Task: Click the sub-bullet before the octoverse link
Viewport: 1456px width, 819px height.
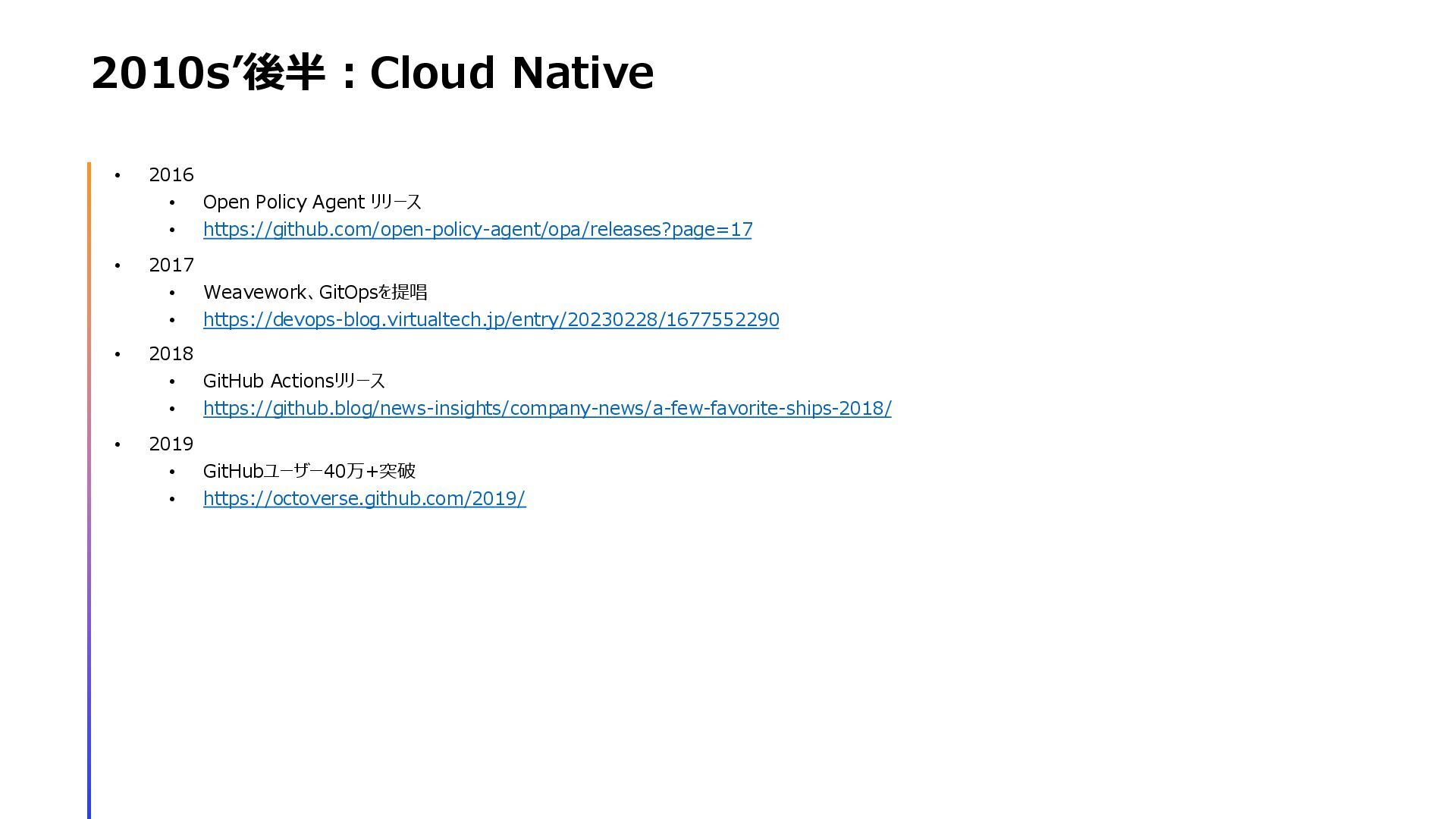Action: (172, 499)
